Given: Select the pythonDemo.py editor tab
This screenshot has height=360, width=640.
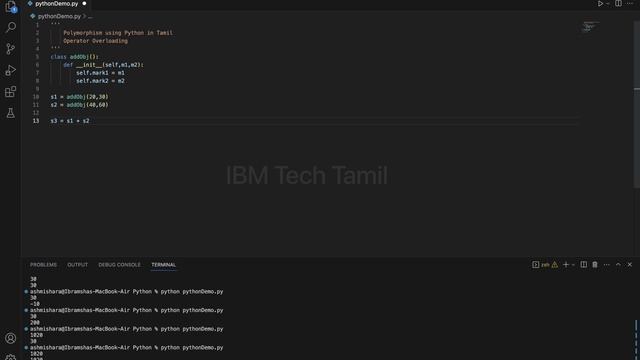Looking at the screenshot, I should pyautogui.click(x=56, y=4).
